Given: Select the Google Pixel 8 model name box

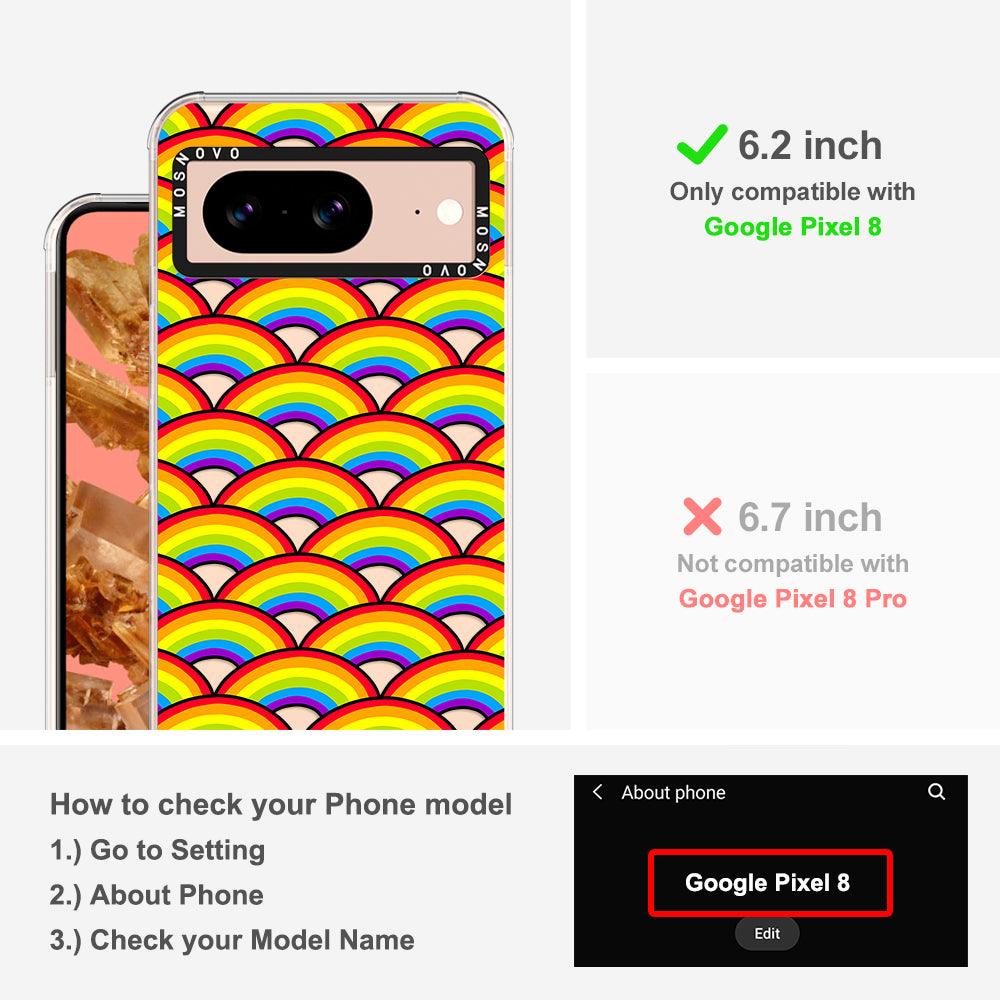Looking at the screenshot, I should [770, 883].
